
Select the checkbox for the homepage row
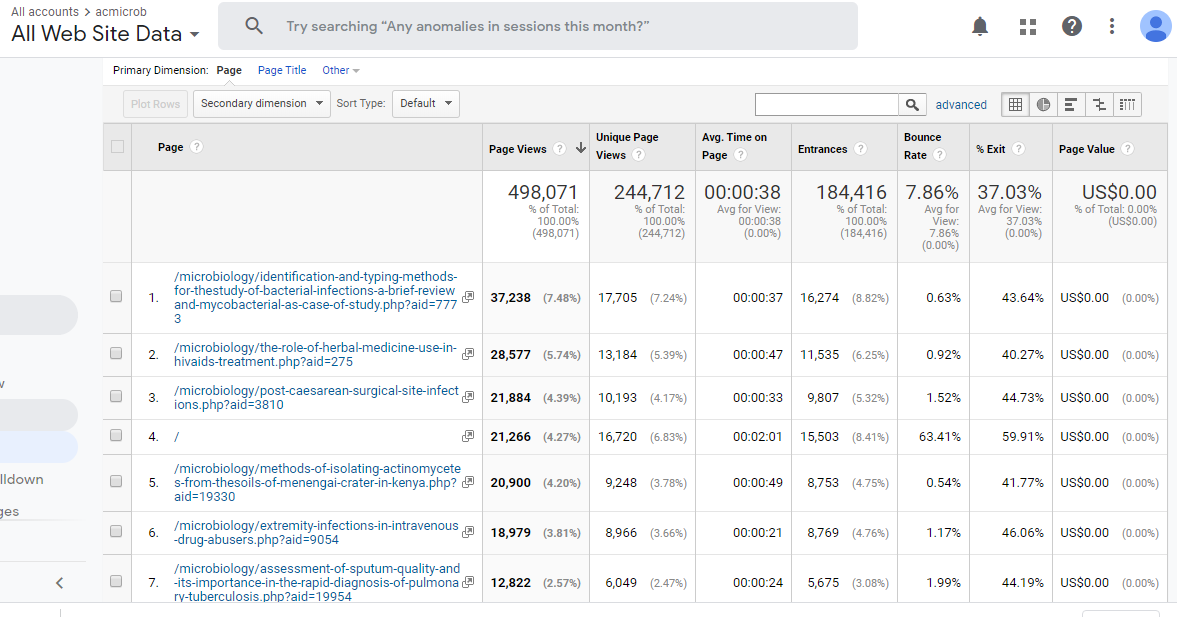point(117,436)
